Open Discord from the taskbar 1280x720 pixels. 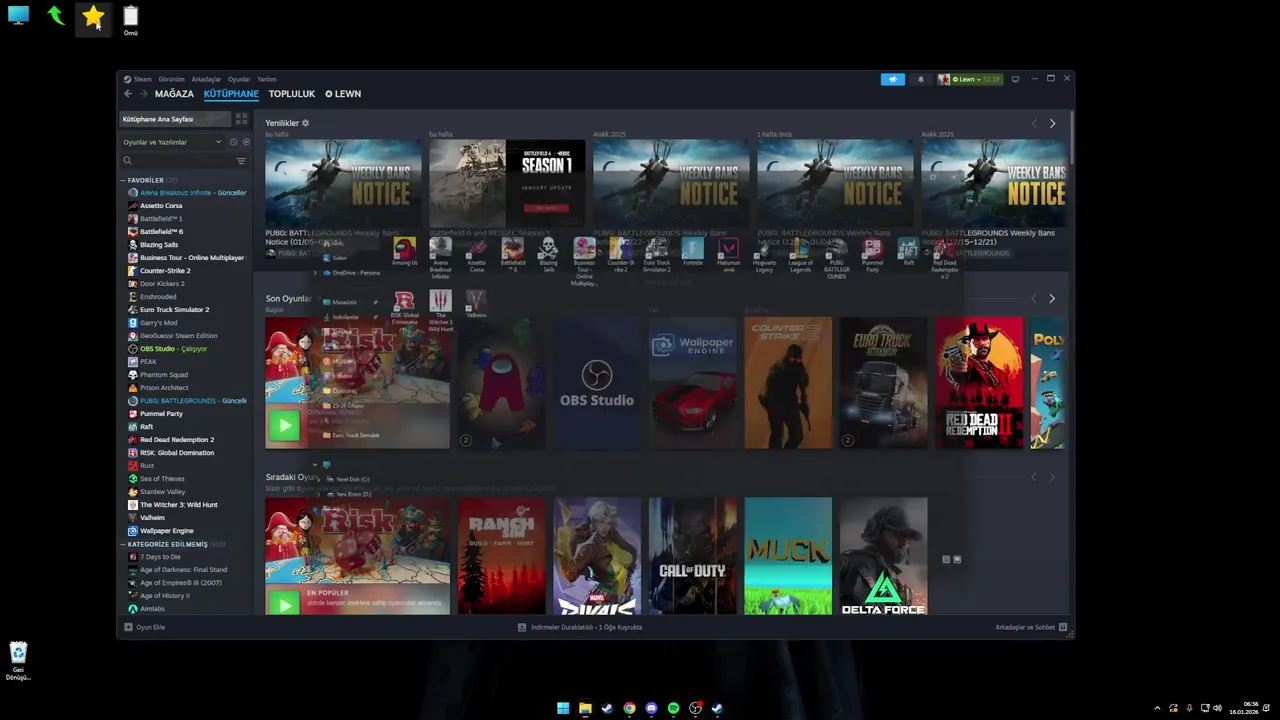651,708
